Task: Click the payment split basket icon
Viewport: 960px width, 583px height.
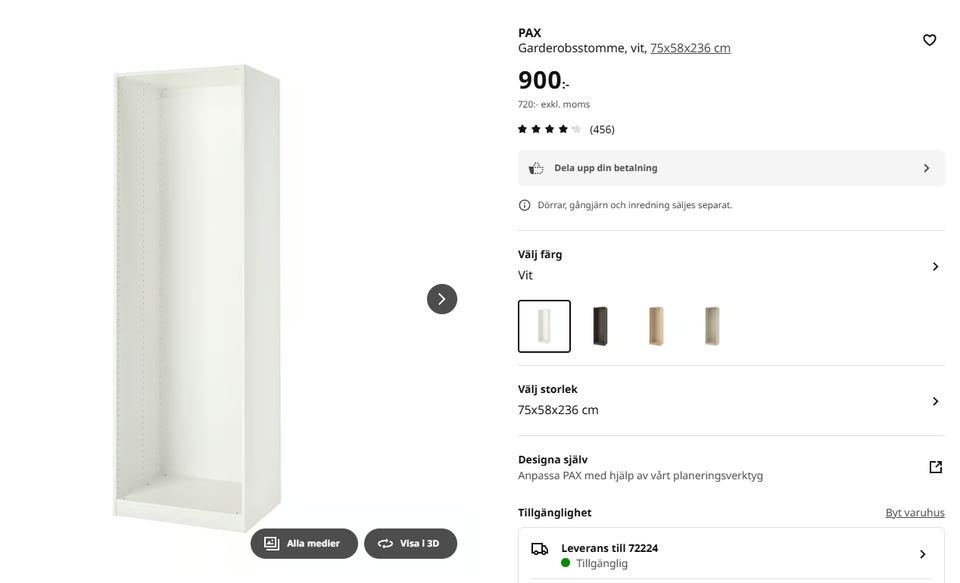Action: click(536, 168)
